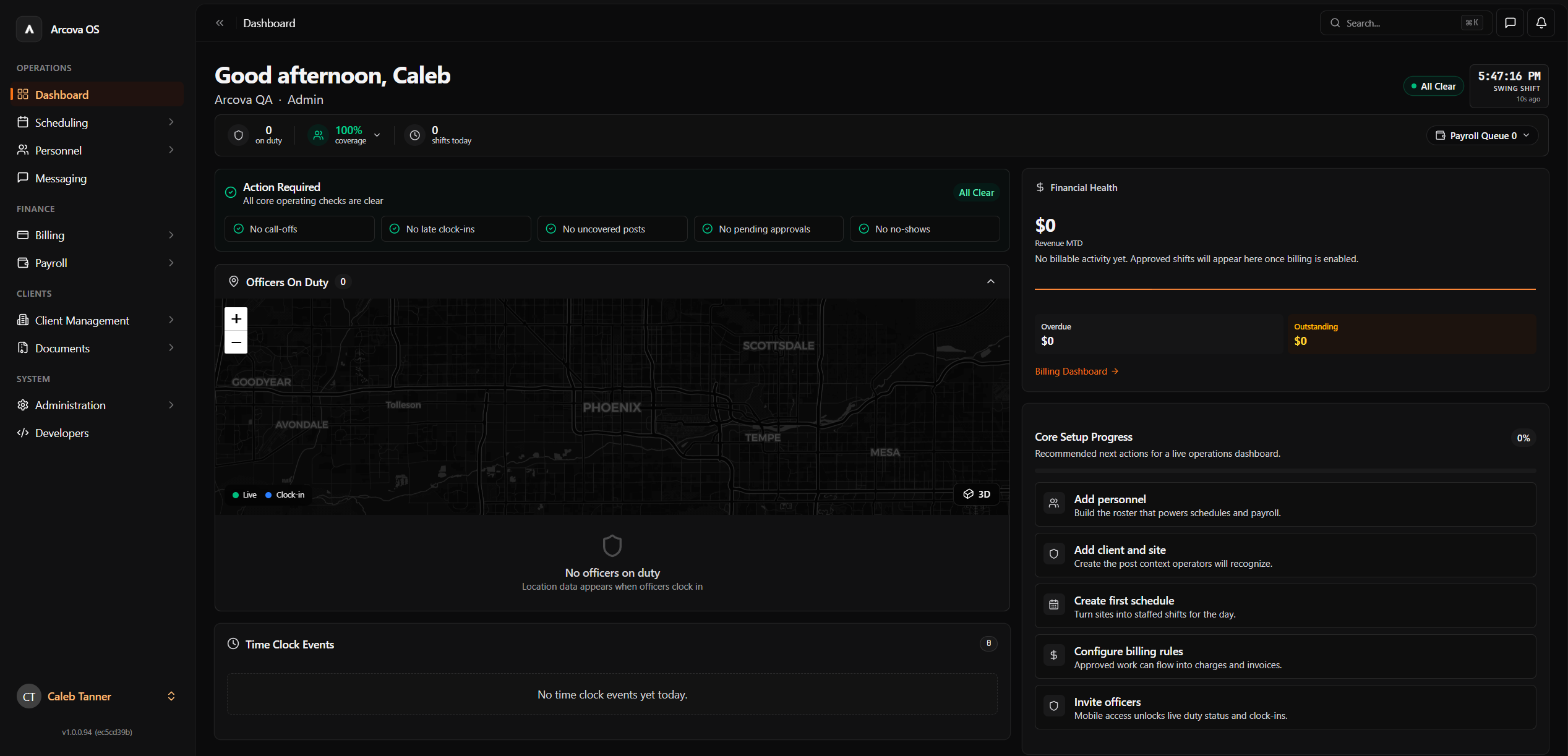Click the Arcova OS logo icon
1568x756 pixels.
(x=29, y=29)
